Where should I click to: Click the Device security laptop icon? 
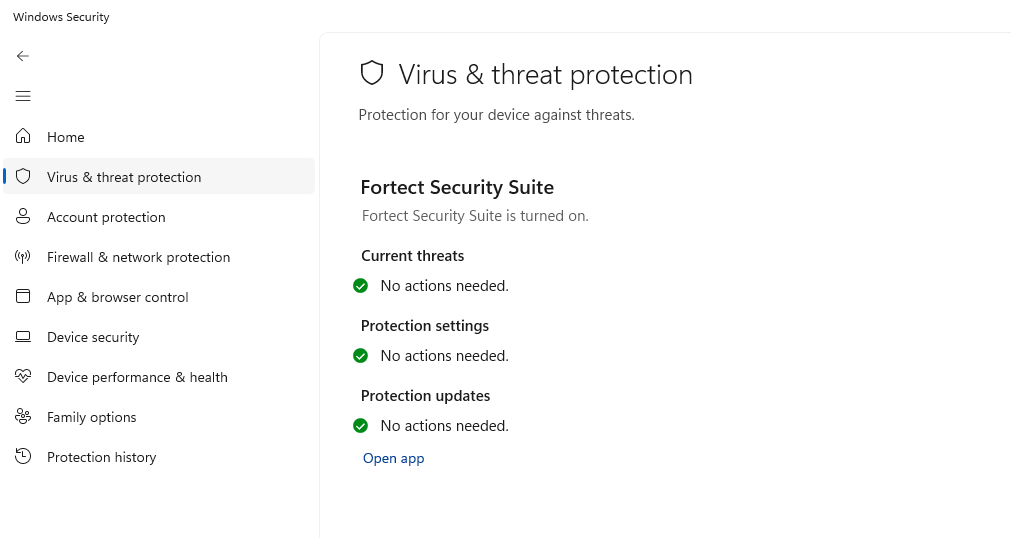(x=23, y=337)
